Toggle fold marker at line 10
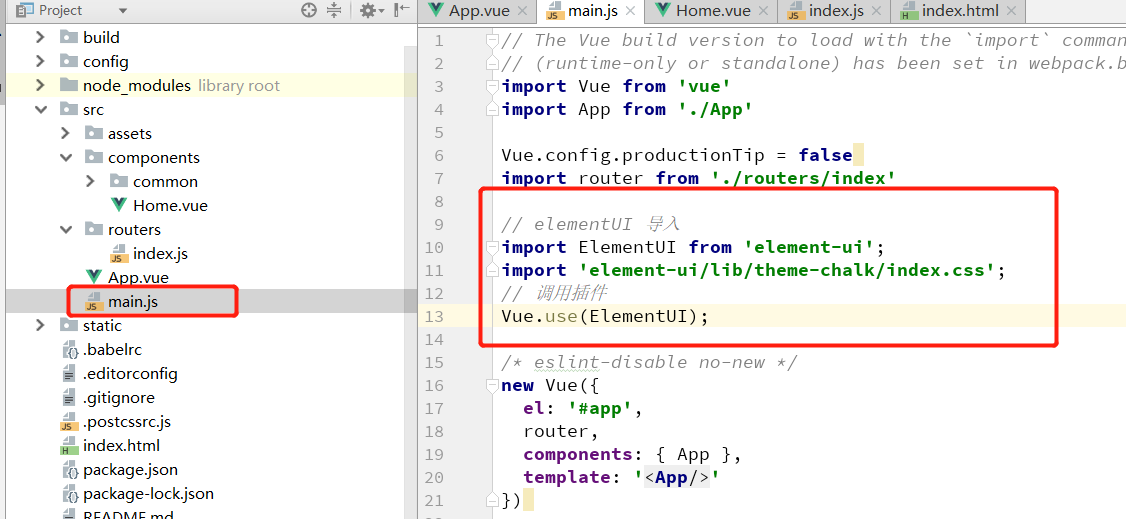Image resolution: width=1126 pixels, height=519 pixels. (492, 248)
